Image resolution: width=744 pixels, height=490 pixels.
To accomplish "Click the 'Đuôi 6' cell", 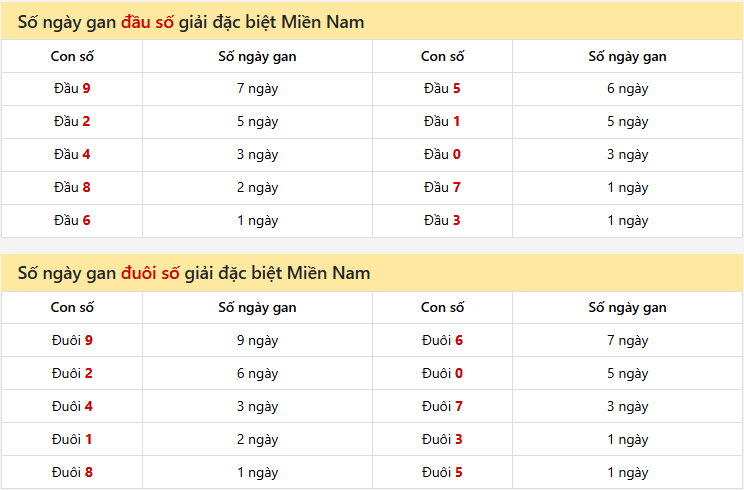I will pos(442,341).
